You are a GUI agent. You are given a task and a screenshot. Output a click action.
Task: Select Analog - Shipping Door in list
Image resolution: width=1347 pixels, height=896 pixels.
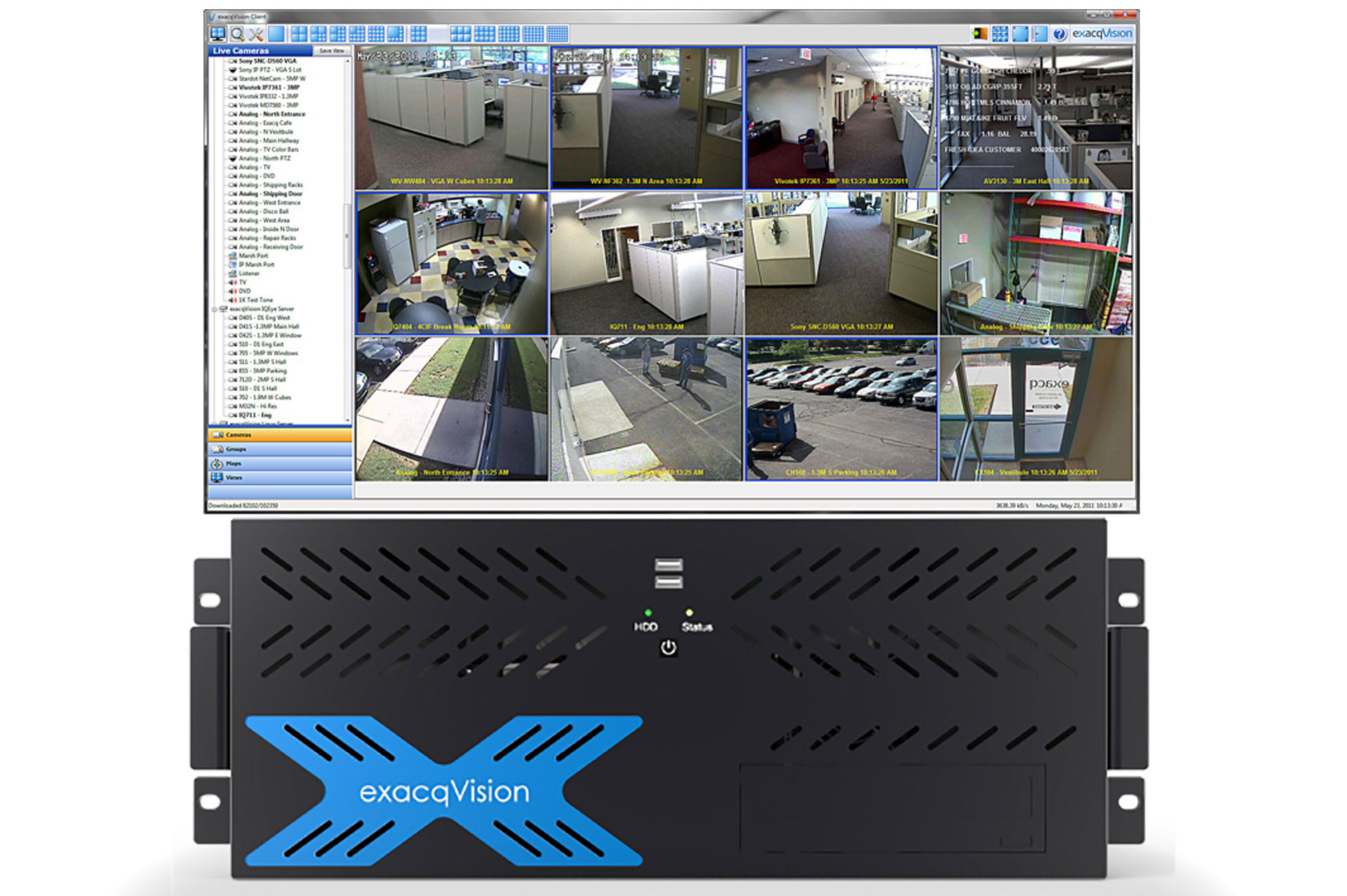pos(270,194)
